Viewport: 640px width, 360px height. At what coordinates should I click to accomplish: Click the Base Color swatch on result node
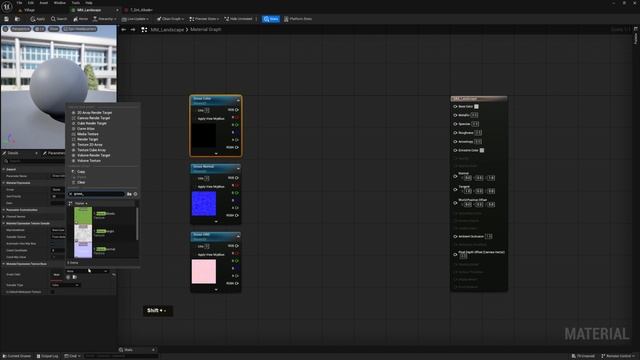(476, 107)
